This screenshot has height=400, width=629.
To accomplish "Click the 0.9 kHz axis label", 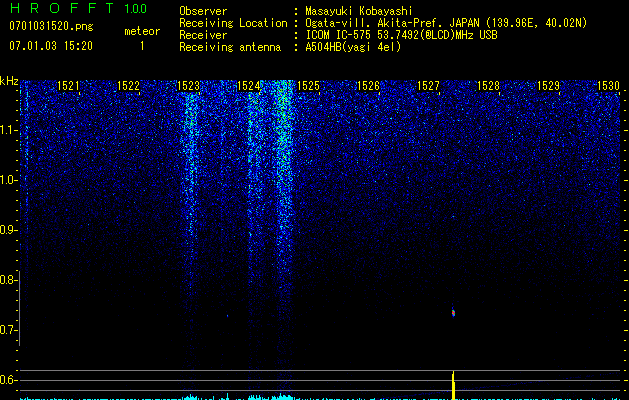I will point(8,230).
